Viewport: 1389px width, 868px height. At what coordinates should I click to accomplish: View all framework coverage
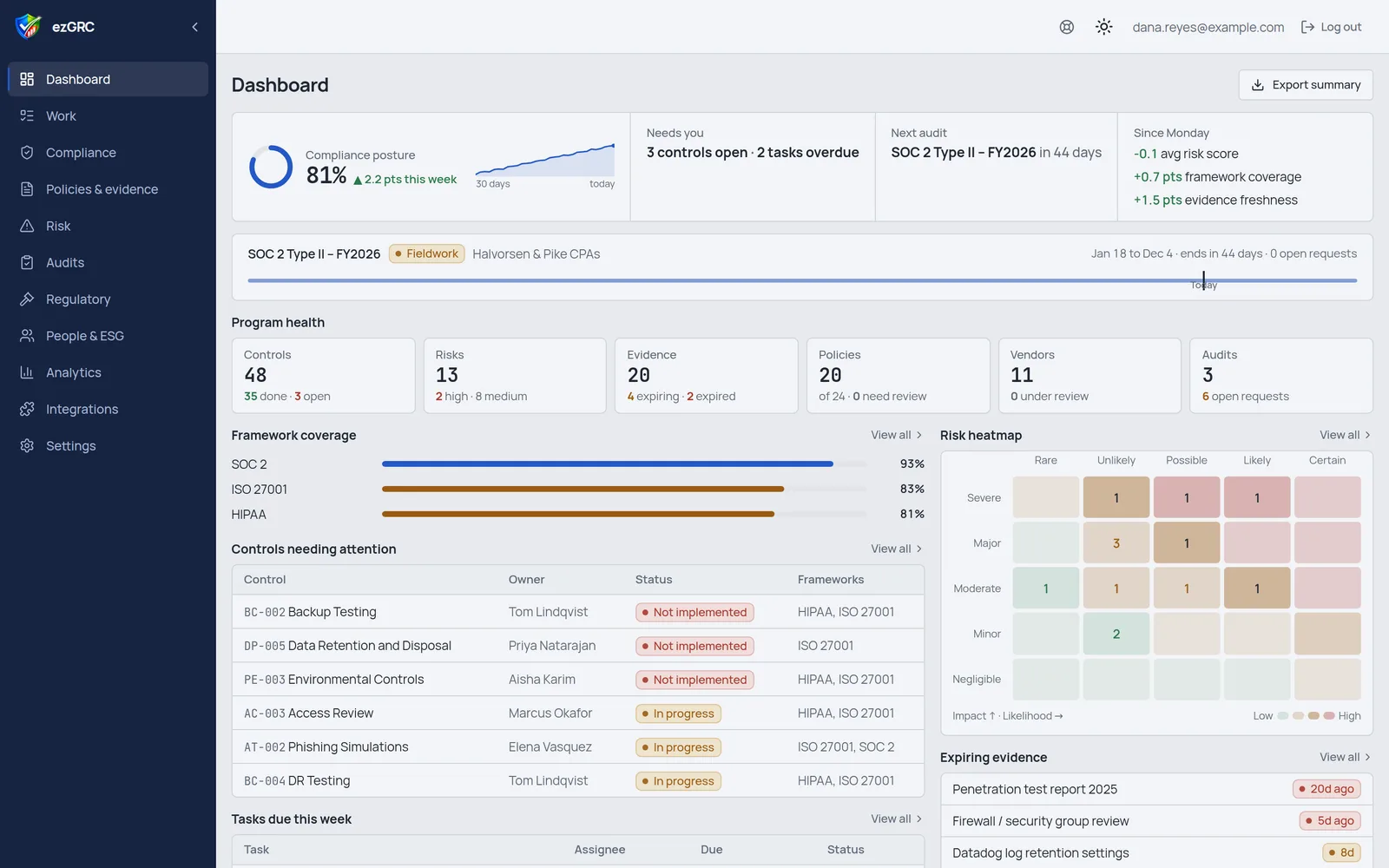pyautogui.click(x=897, y=435)
